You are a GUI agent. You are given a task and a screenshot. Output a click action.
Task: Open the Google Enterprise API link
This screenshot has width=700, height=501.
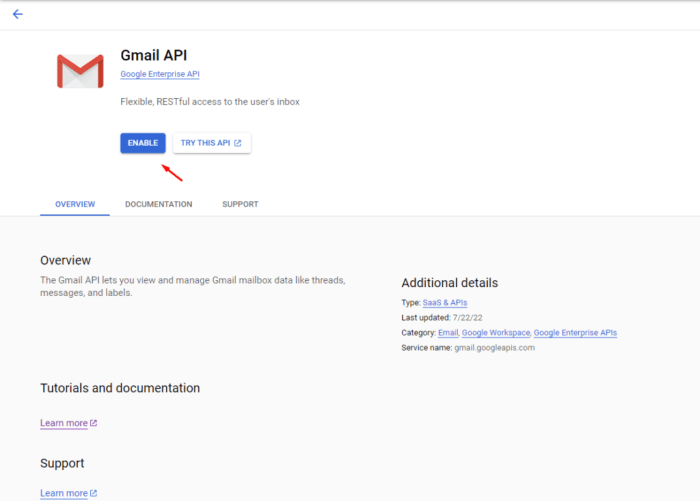[160, 74]
